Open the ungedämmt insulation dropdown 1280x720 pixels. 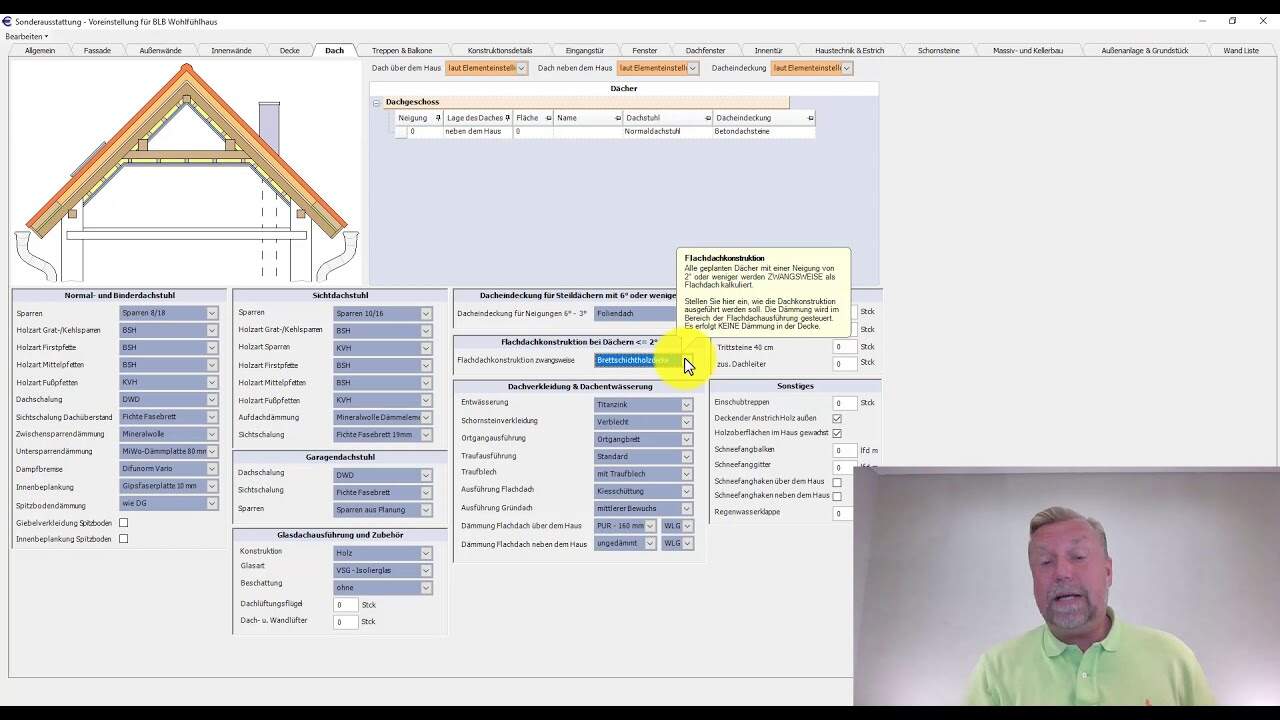click(x=626, y=543)
